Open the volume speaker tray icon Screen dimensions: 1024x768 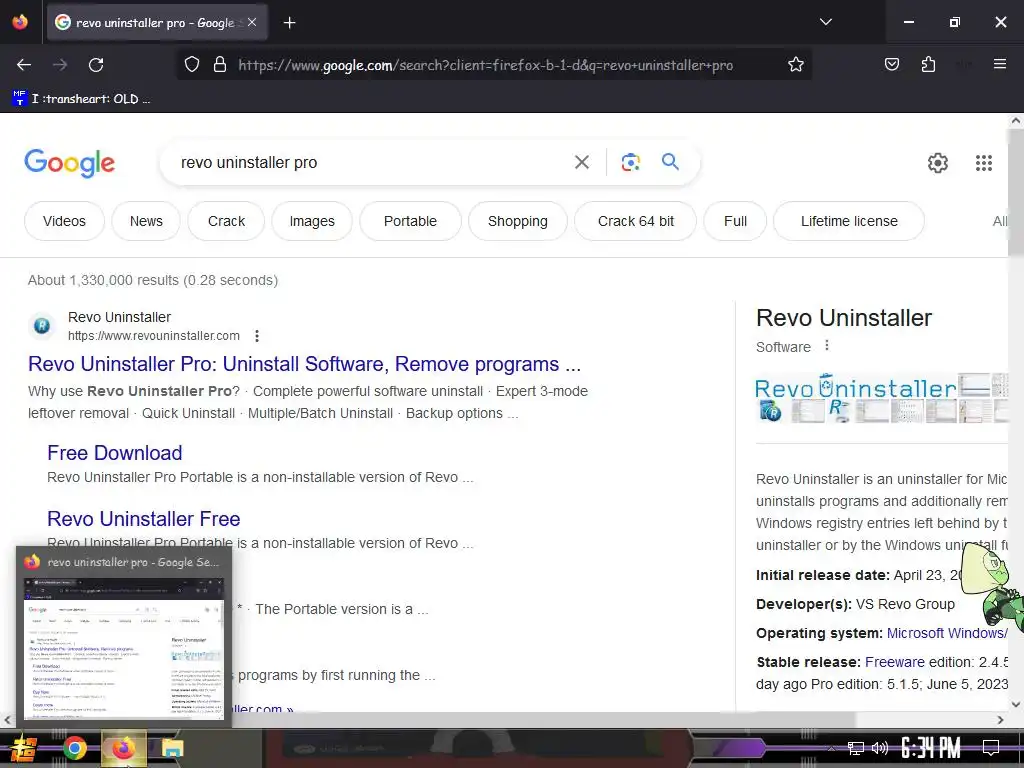coord(880,748)
